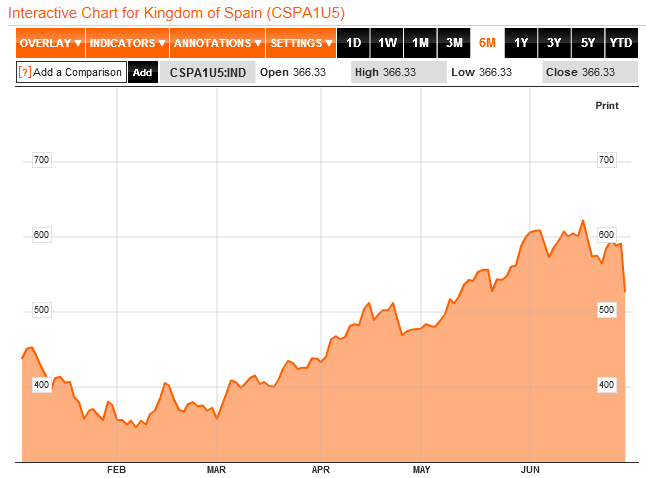Select the 6M time range
This screenshot has width=646, height=478.
[x=487, y=43]
